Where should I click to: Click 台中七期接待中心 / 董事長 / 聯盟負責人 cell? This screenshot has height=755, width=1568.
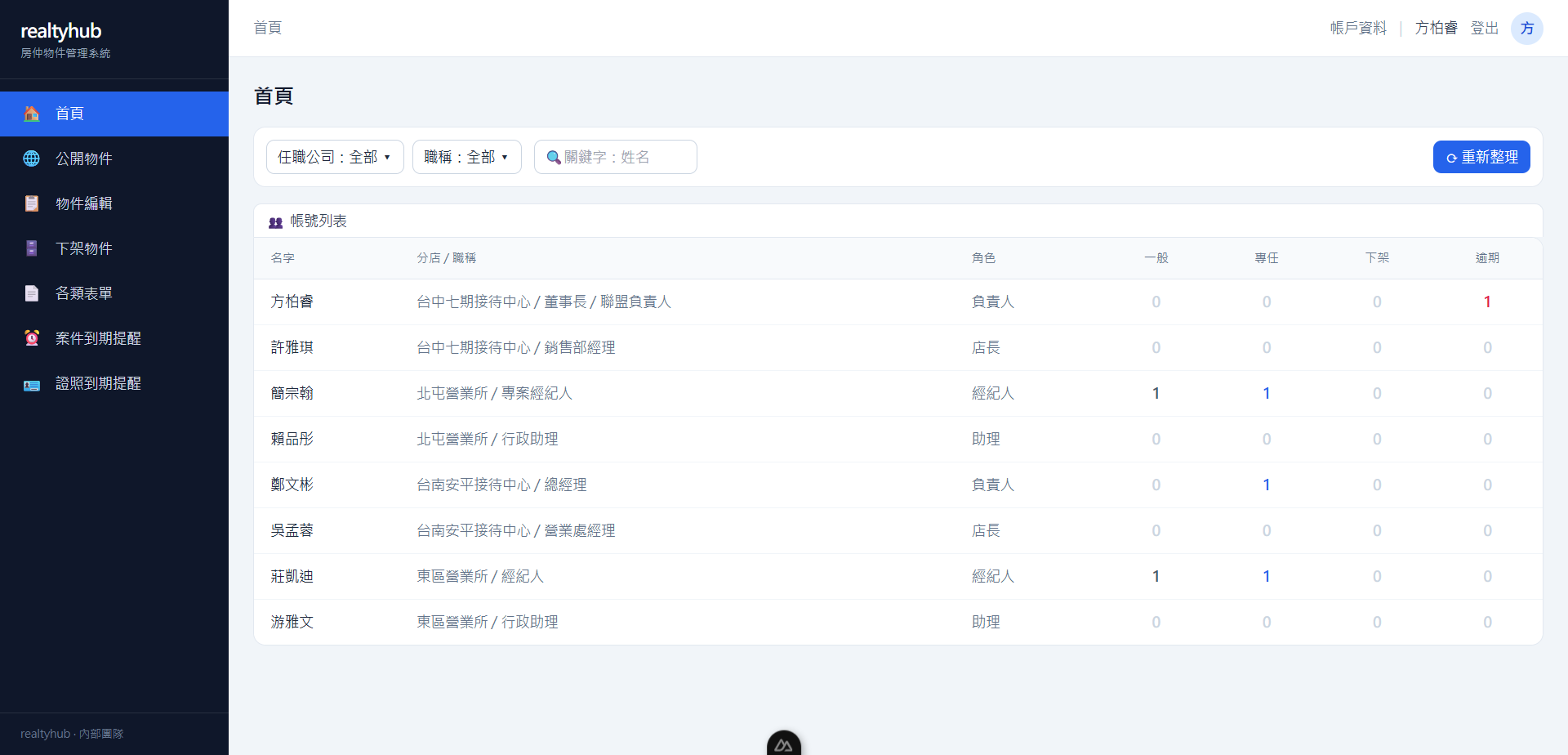coord(544,302)
